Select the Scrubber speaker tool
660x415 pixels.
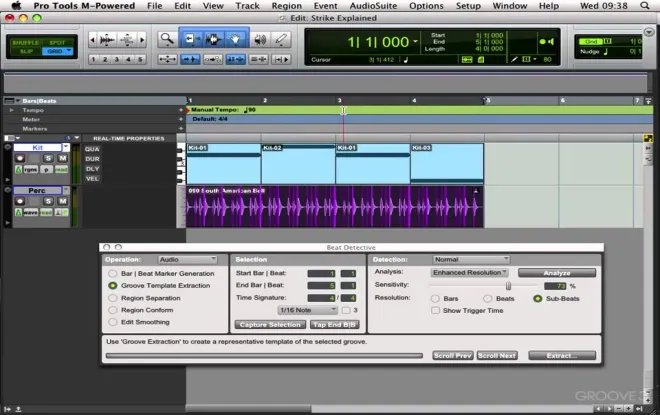tap(260, 40)
